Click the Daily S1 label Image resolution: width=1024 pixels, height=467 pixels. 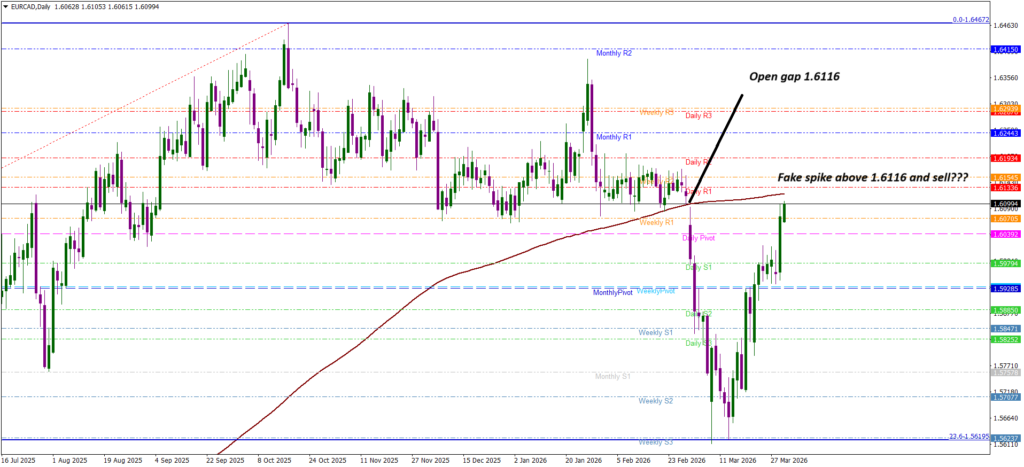pyautogui.click(x=698, y=268)
